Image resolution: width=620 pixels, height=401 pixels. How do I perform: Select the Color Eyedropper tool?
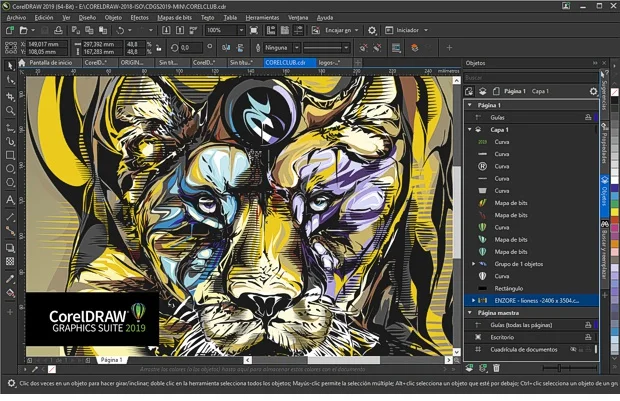click(x=10, y=279)
